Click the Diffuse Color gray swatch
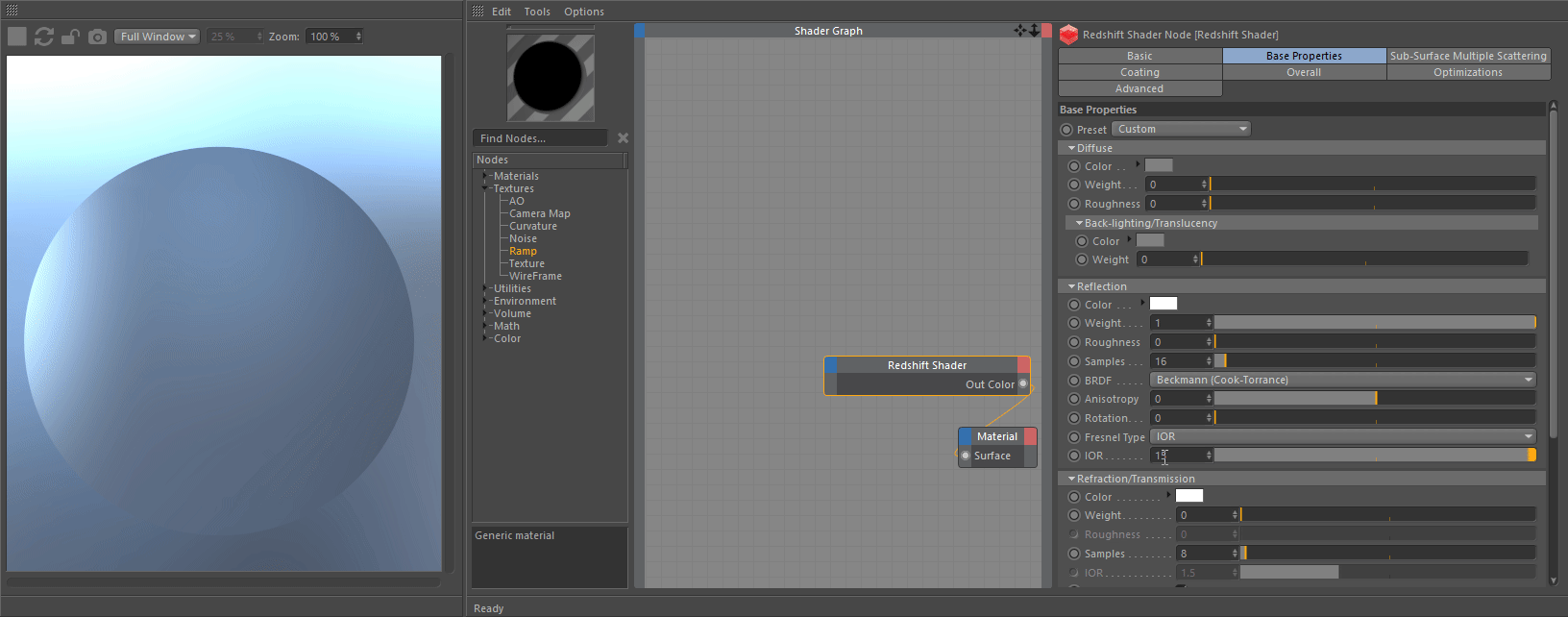 point(1159,165)
